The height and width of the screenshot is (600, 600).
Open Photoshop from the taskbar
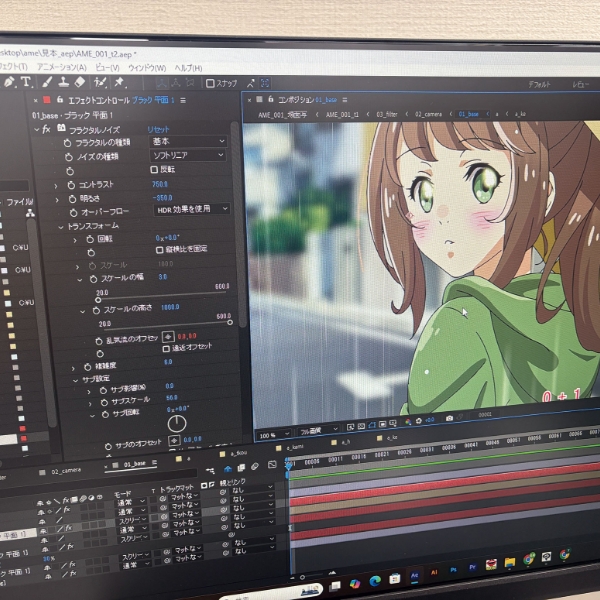453,570
